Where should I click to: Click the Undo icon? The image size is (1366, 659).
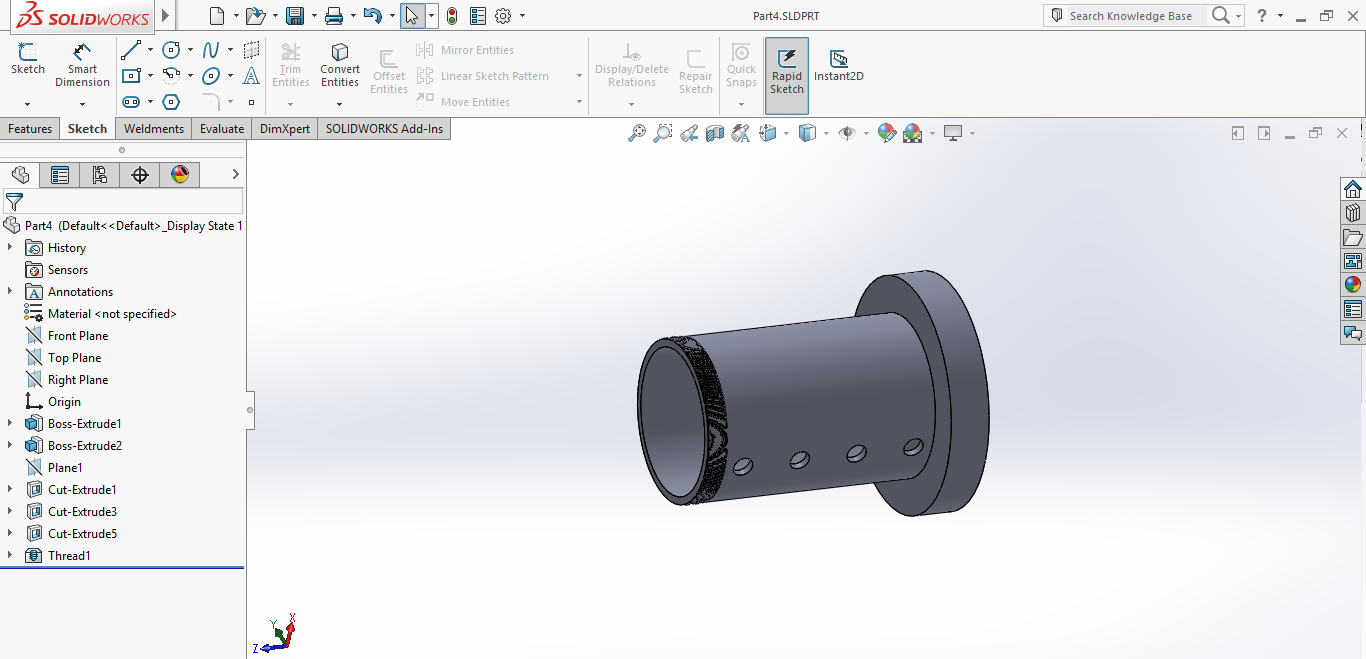[x=373, y=16]
